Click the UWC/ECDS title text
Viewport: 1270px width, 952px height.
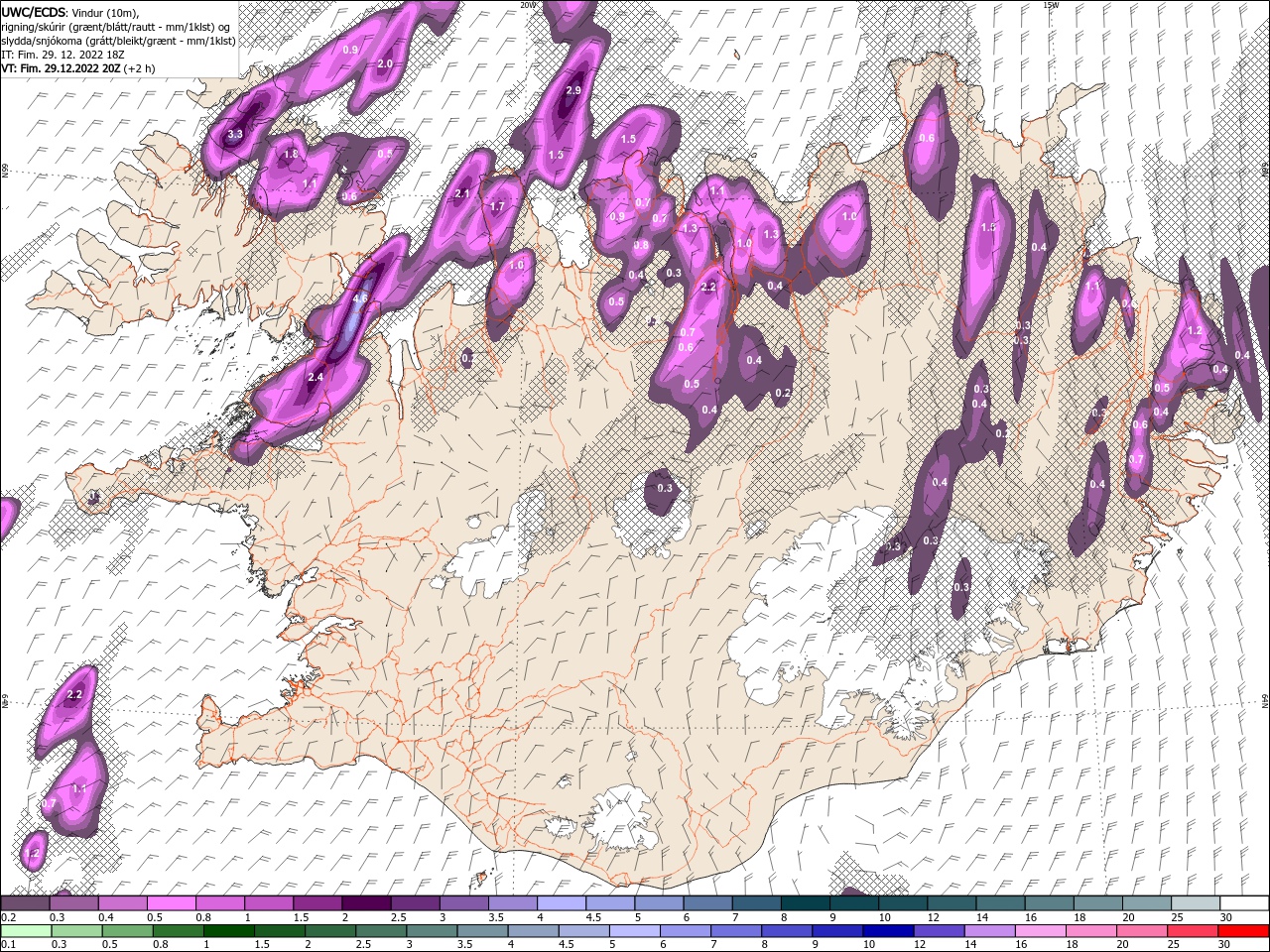point(34,12)
